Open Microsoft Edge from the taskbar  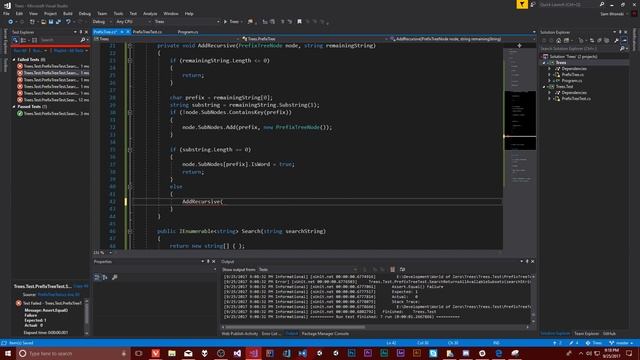click(x=498, y=353)
